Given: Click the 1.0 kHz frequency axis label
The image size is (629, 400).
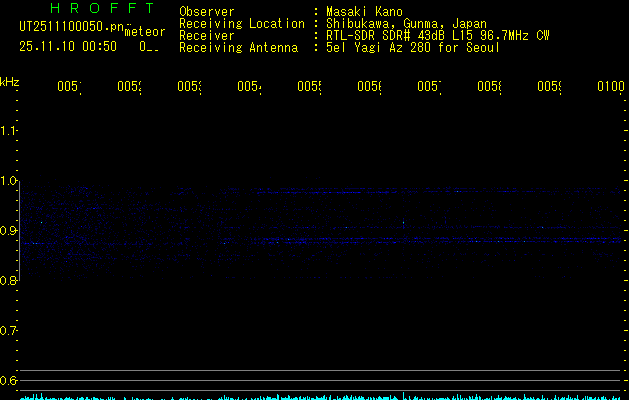Looking at the screenshot, I should pyautogui.click(x=9, y=181).
